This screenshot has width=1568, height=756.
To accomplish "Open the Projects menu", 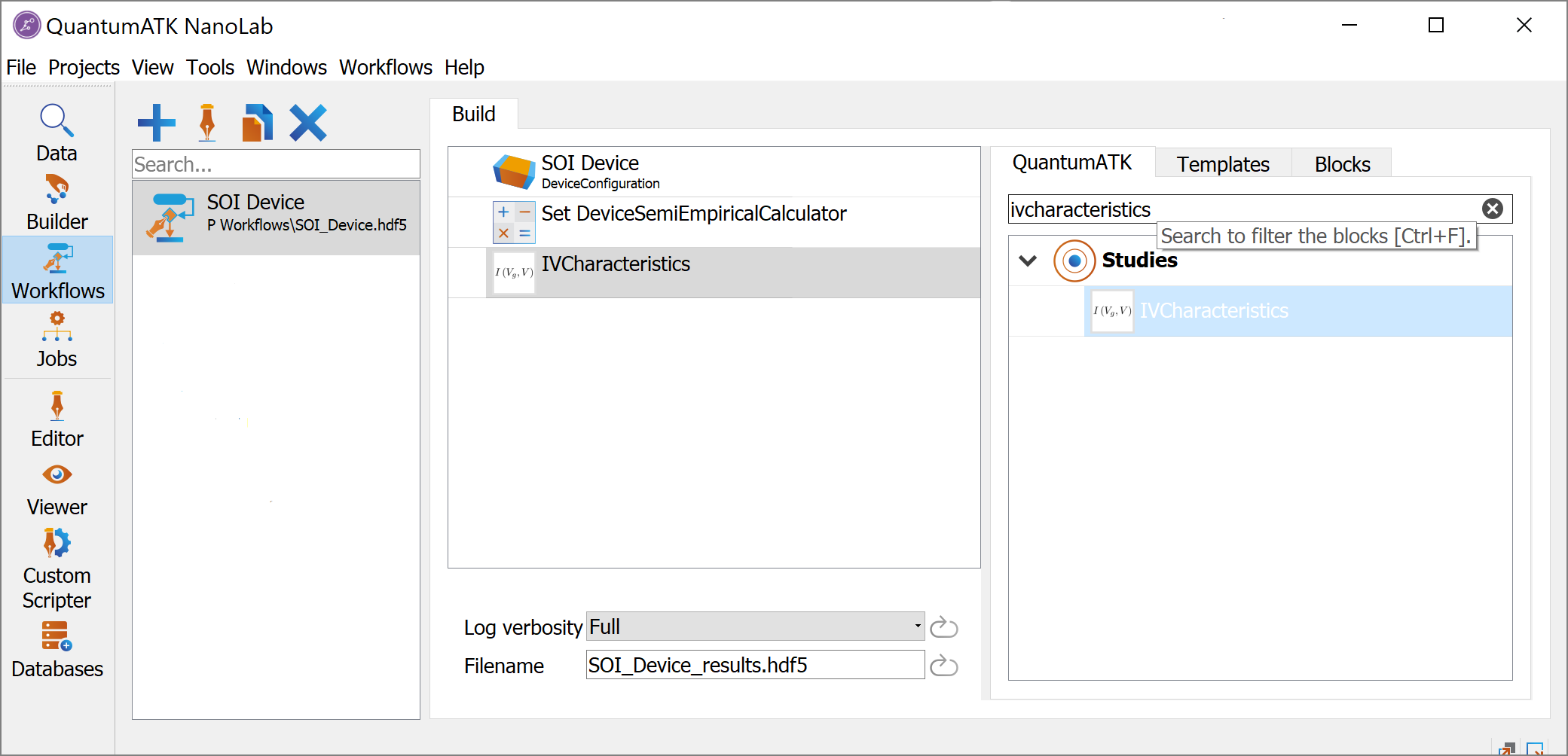I will coord(84,67).
